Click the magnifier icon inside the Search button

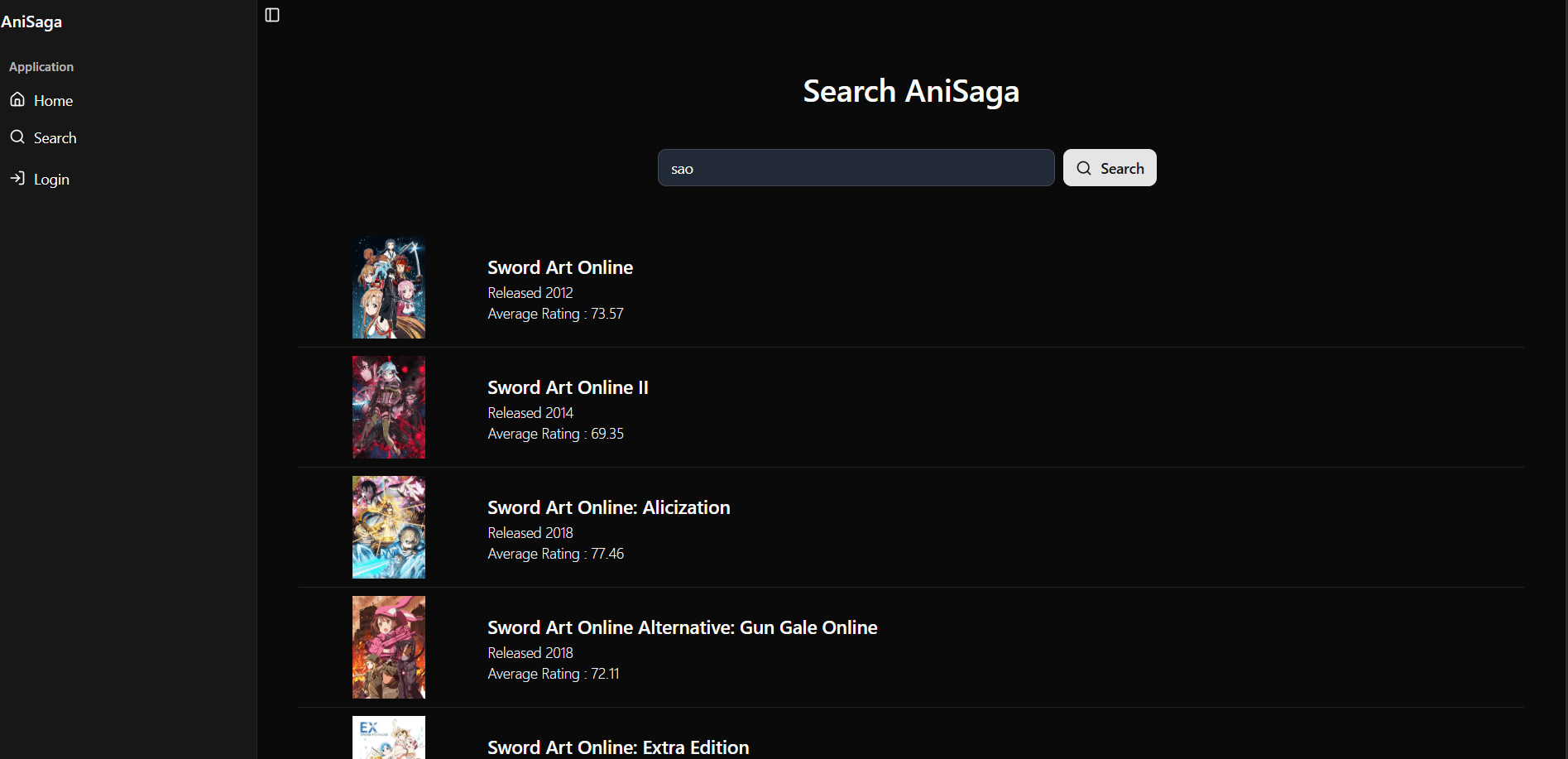click(x=1083, y=168)
